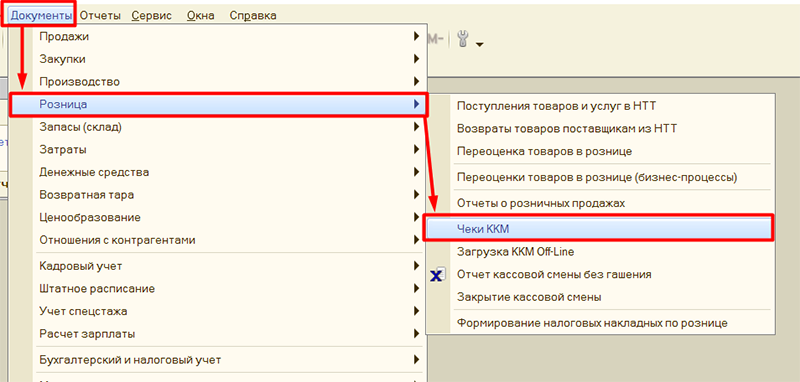Expand arrow on Розница row

(x=417, y=104)
